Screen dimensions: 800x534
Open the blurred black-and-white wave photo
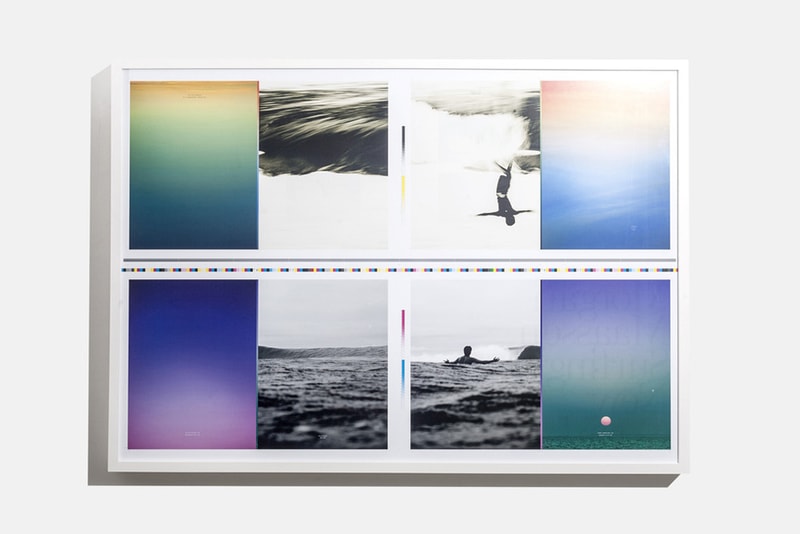click(x=323, y=165)
